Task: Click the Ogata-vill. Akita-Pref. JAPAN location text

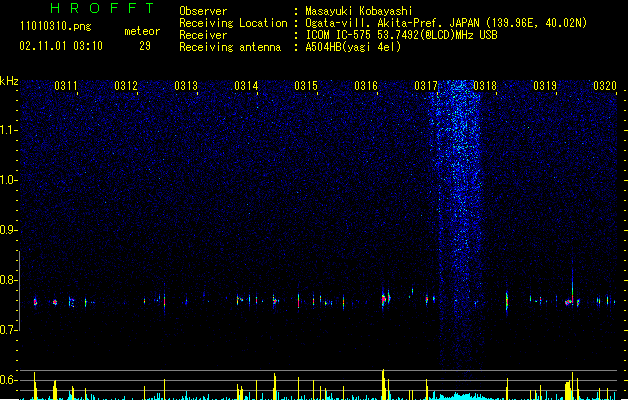Action: [x=446, y=23]
